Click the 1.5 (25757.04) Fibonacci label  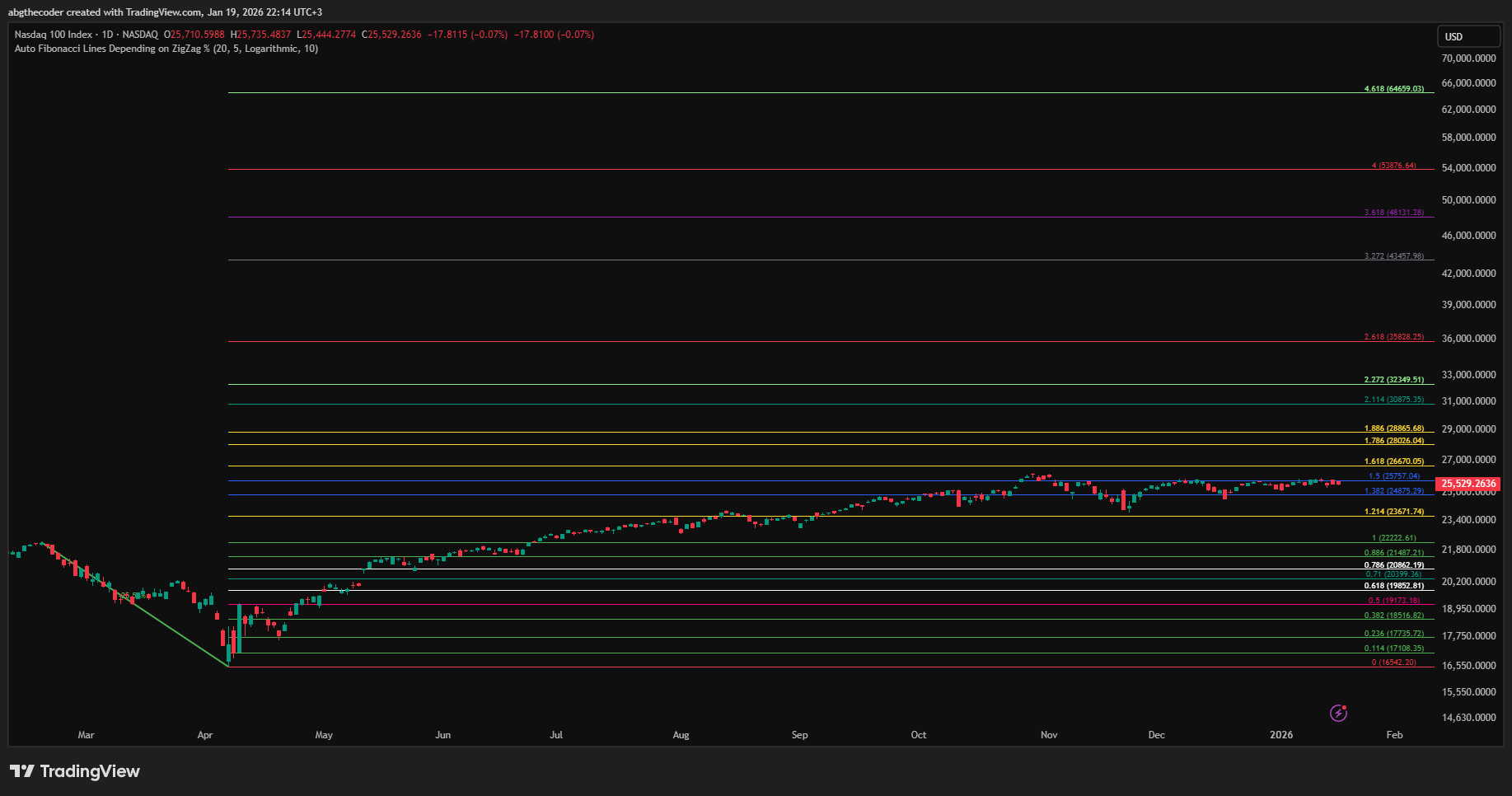(x=1393, y=476)
